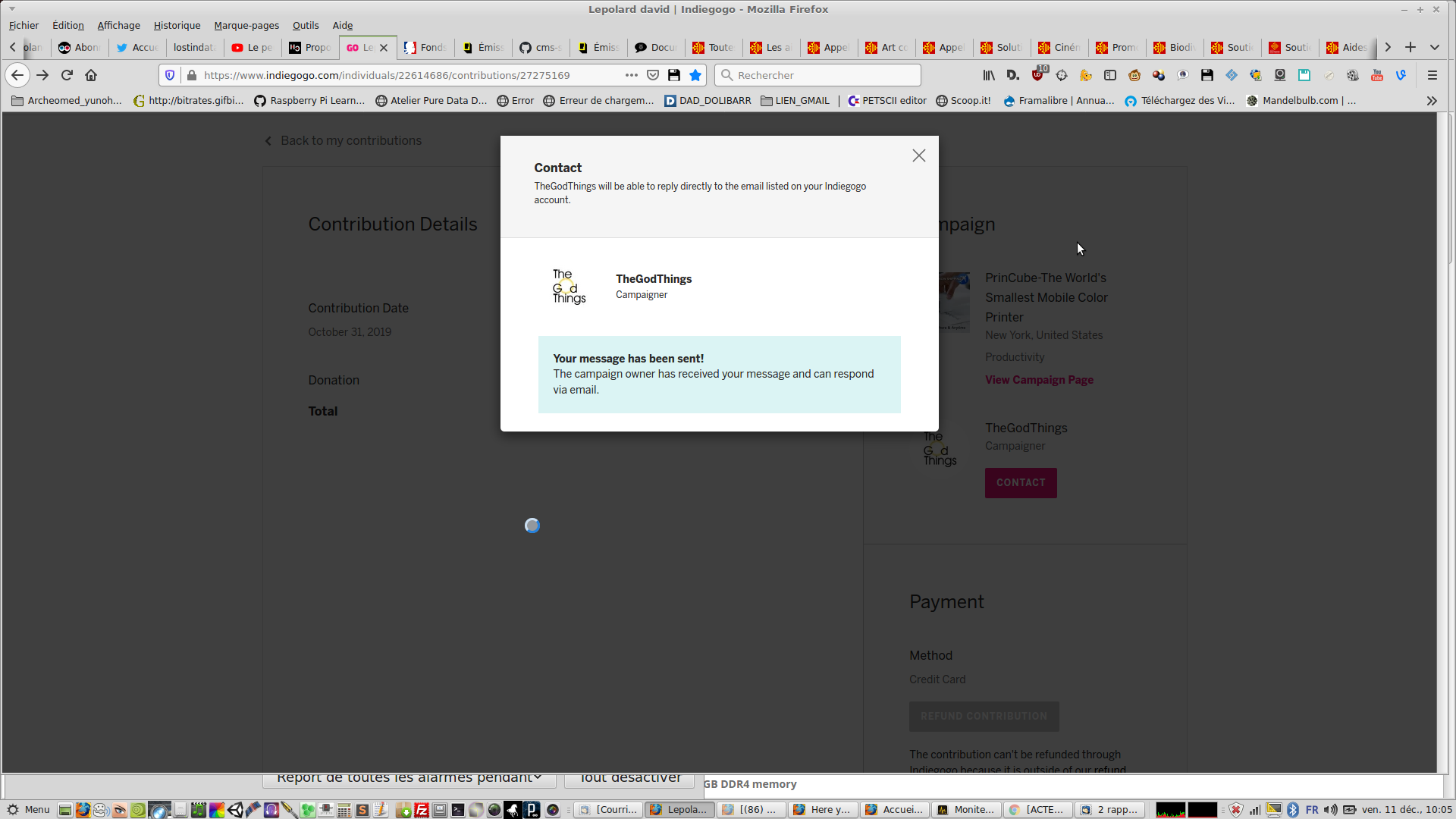1456x819 pixels.
Task: Go to the home page icon
Action: tap(91, 75)
